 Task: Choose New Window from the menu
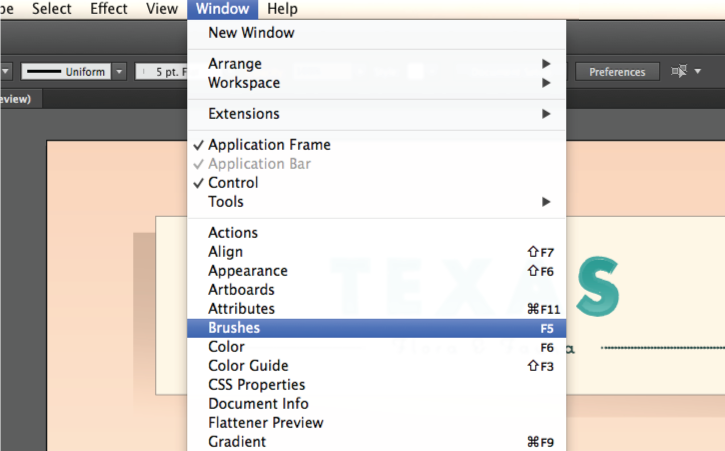pyautogui.click(x=376, y=33)
